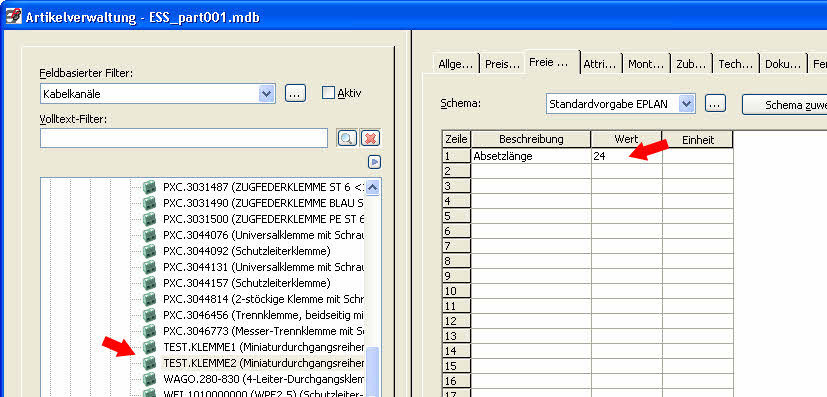
Task: Select TEST.KLEMME1 in the article tree
Action: click(x=263, y=347)
